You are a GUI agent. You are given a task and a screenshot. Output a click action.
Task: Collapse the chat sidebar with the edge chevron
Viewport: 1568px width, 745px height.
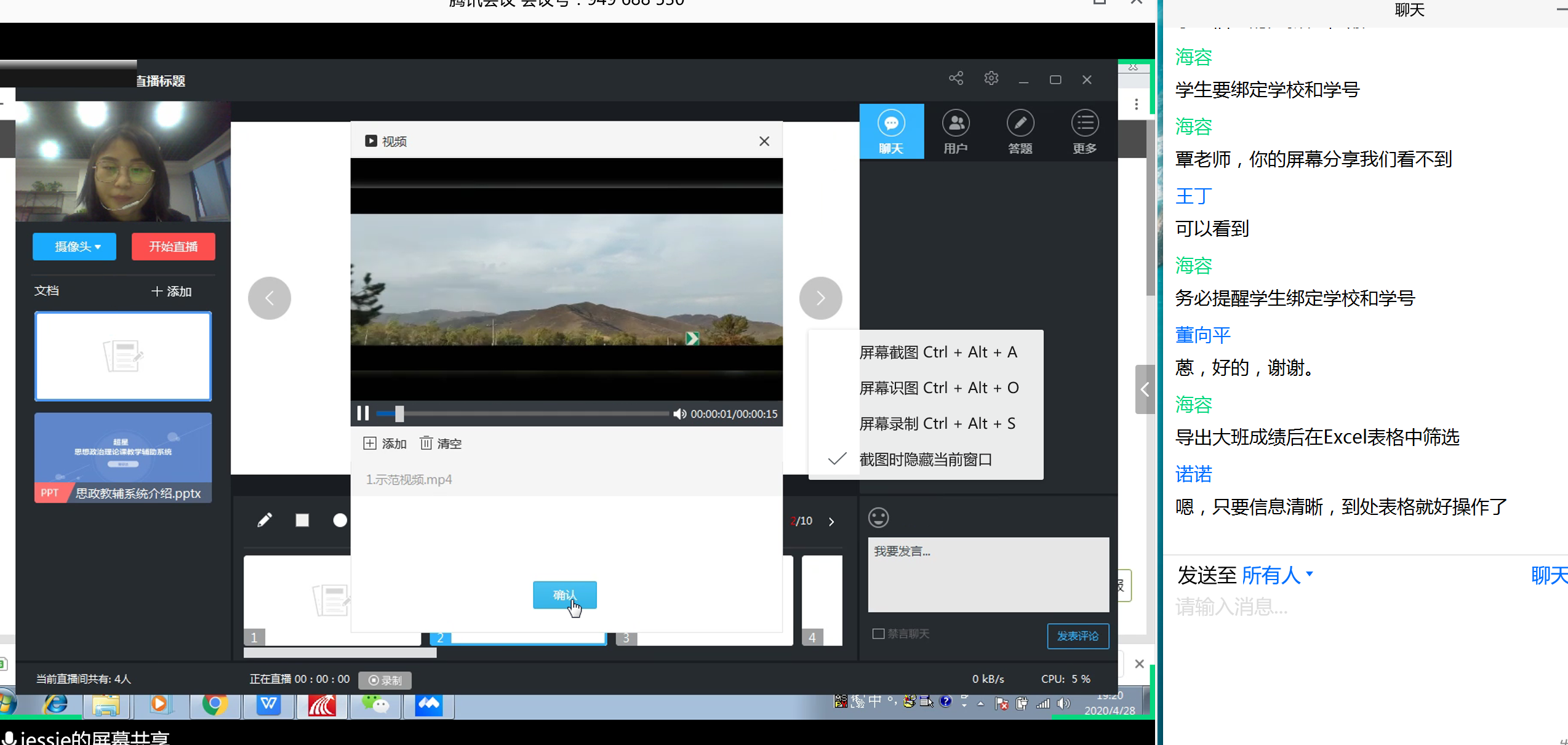point(1145,389)
